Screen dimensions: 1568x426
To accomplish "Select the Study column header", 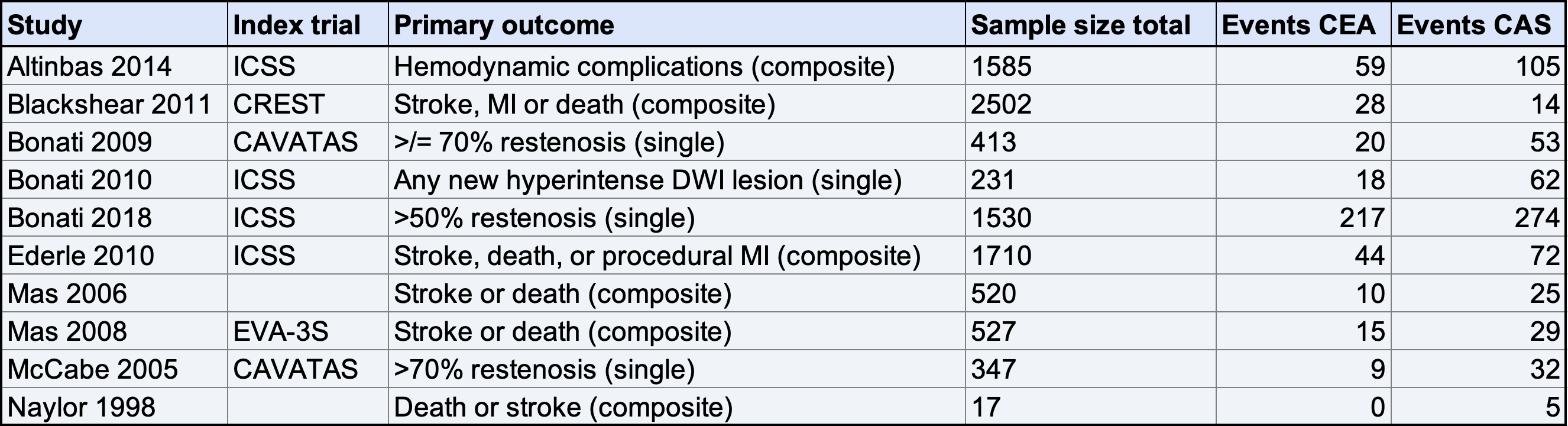I will point(115,25).
